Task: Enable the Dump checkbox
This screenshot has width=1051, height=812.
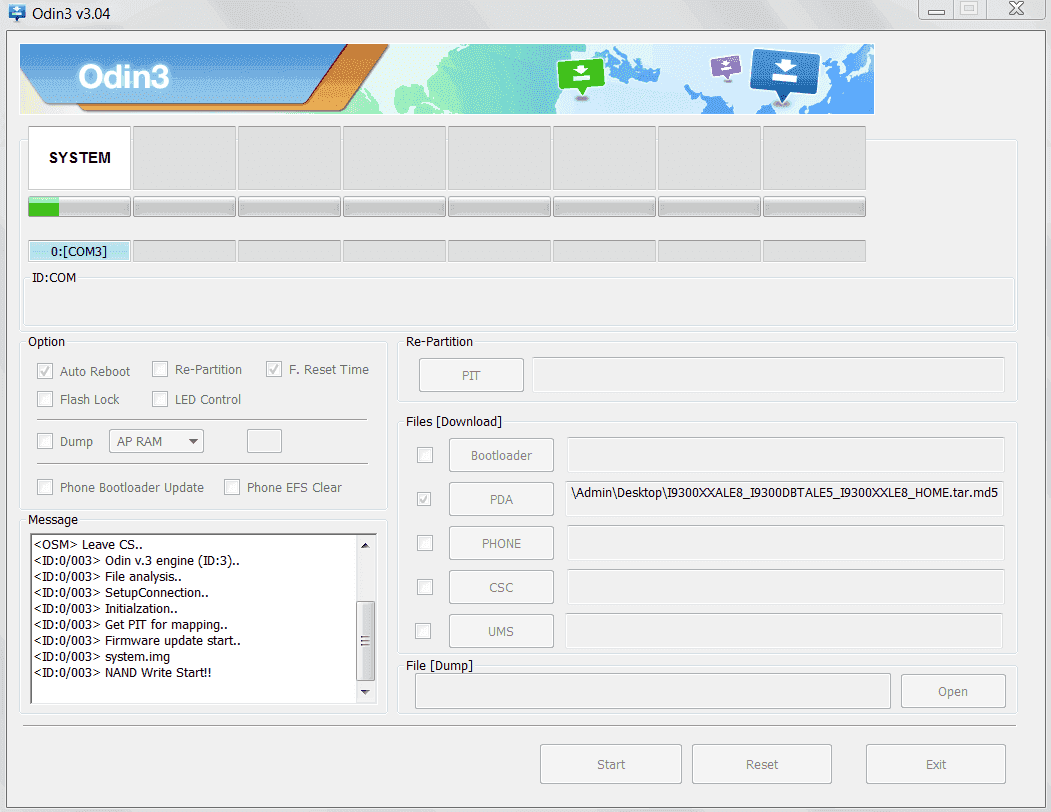Action: (45, 441)
